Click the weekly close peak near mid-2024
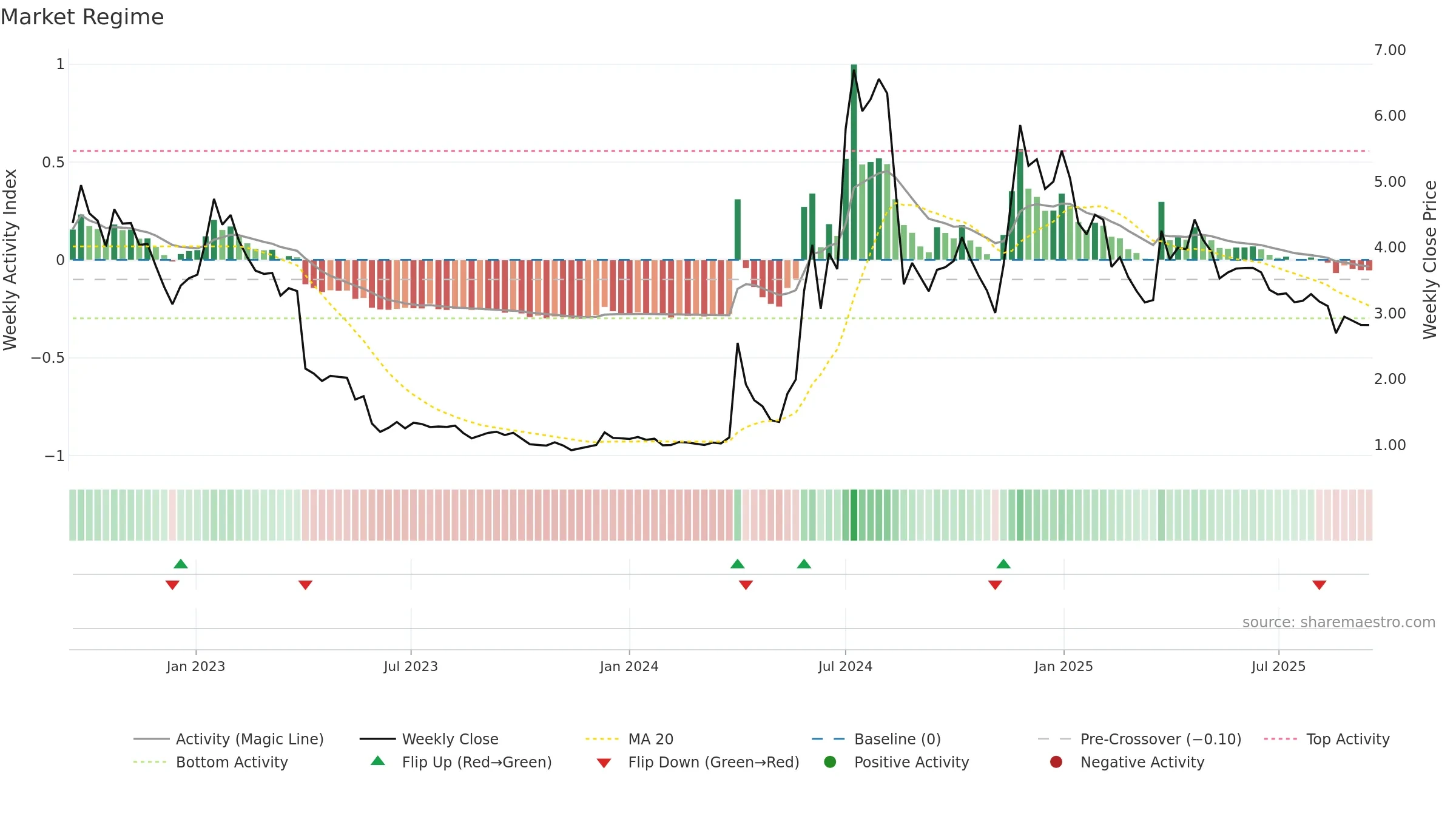 point(854,70)
